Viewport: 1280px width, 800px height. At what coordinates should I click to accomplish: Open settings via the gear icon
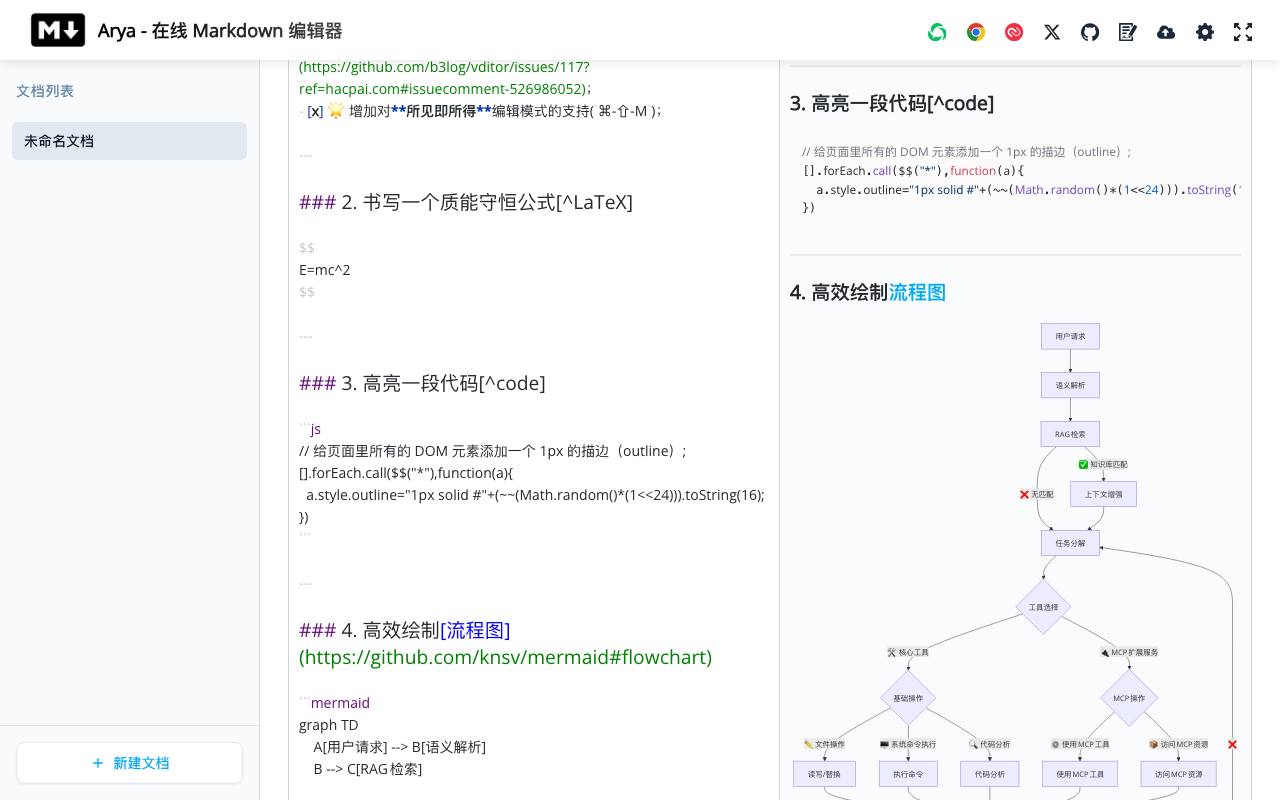click(x=1205, y=32)
